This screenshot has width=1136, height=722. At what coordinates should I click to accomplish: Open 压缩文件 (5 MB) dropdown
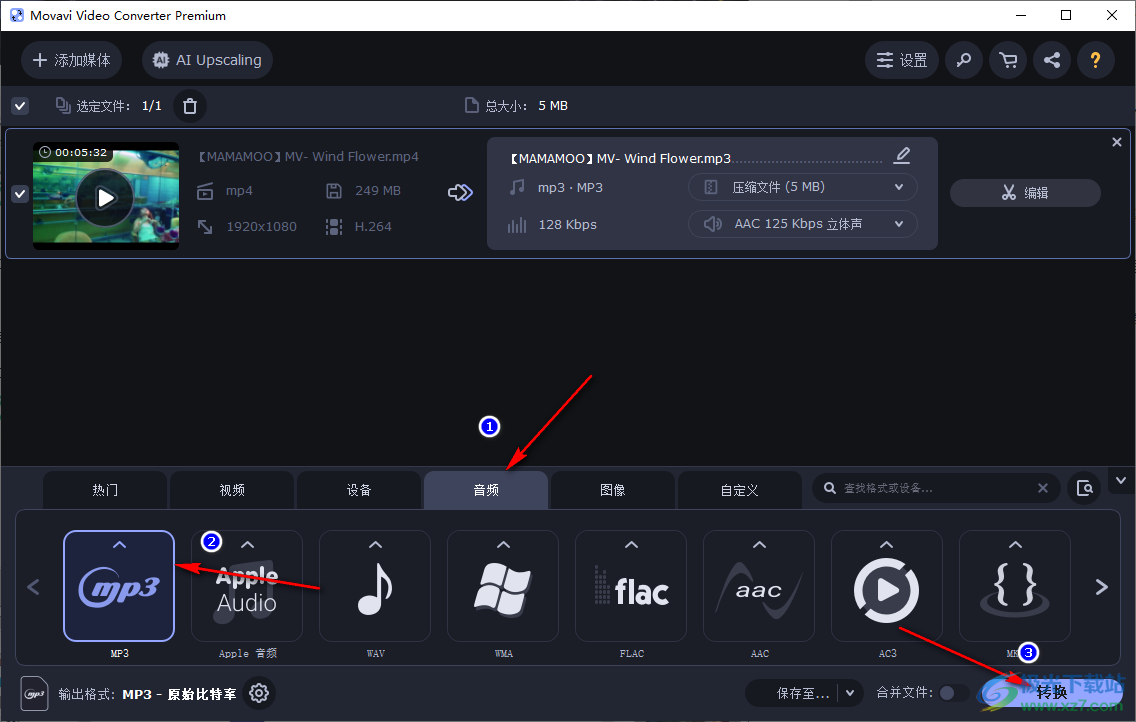(x=803, y=187)
